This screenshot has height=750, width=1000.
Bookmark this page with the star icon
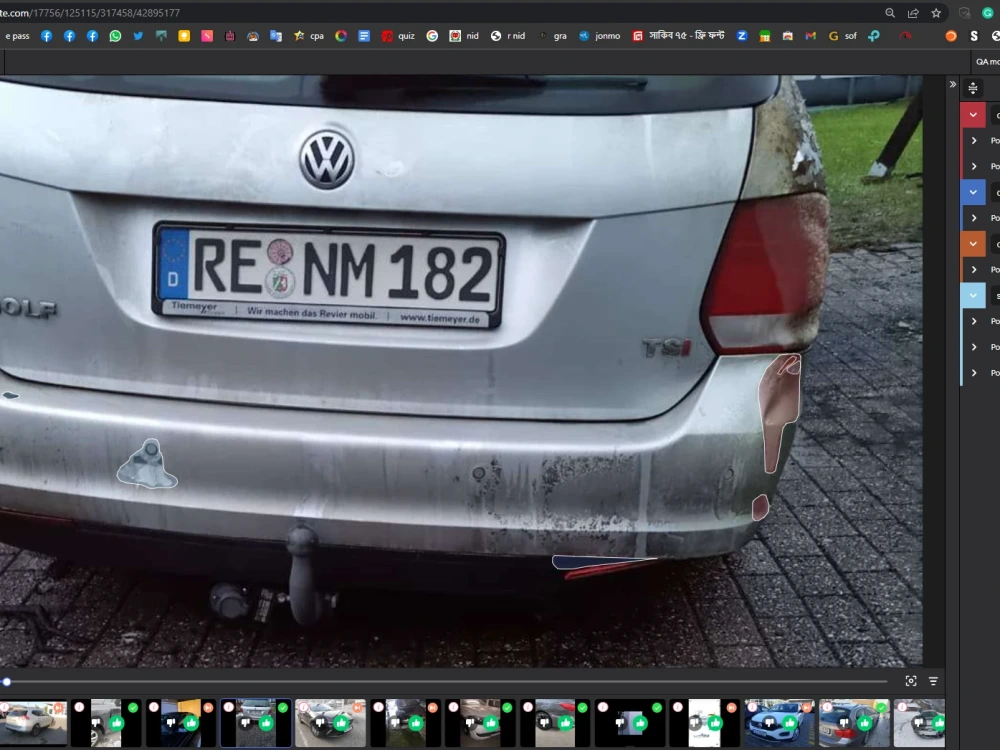[x=936, y=13]
